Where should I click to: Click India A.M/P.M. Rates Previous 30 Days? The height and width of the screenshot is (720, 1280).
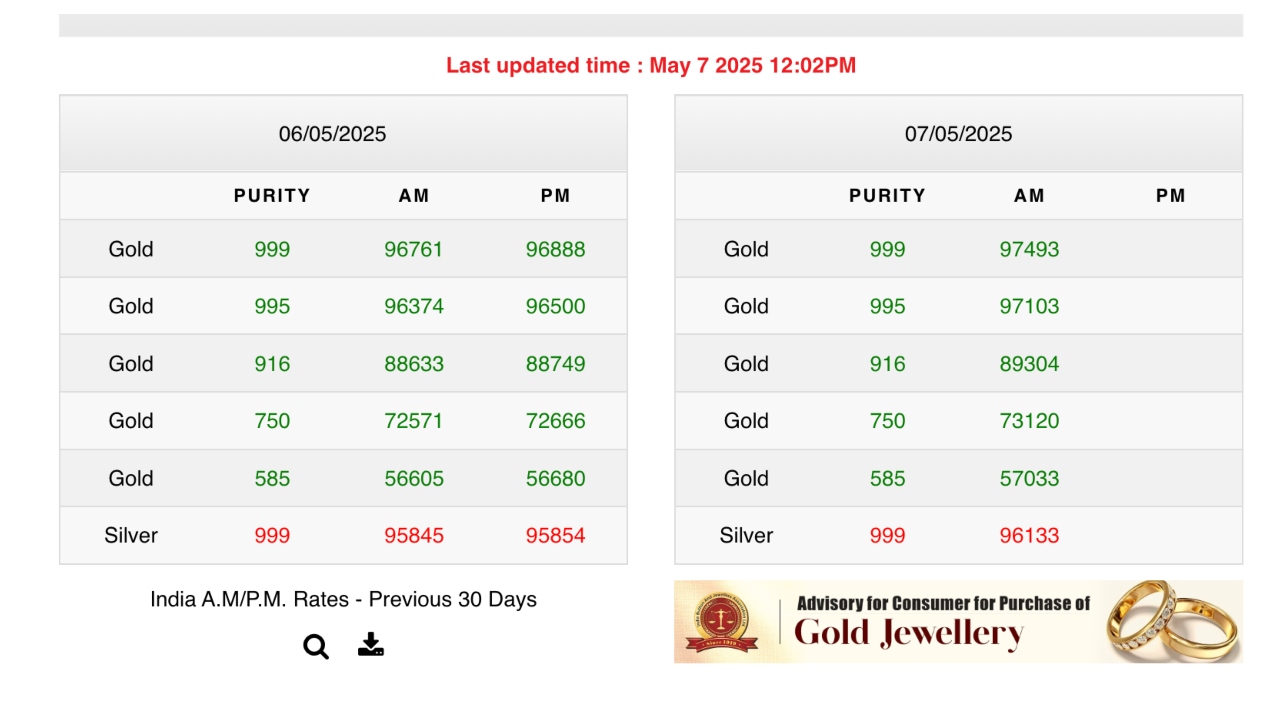[343, 599]
